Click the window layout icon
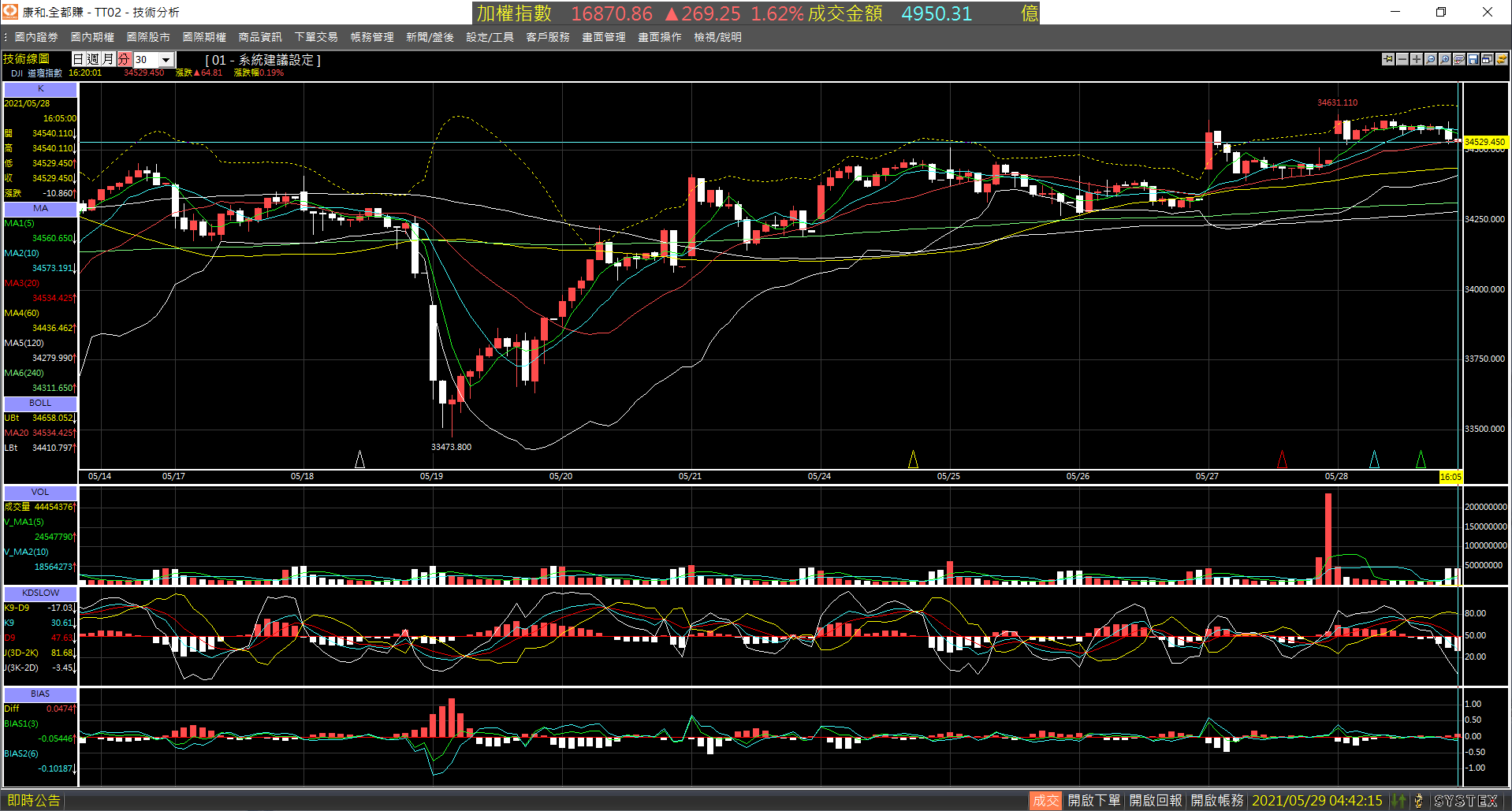The width and height of the screenshot is (1512, 811). pos(1488,59)
